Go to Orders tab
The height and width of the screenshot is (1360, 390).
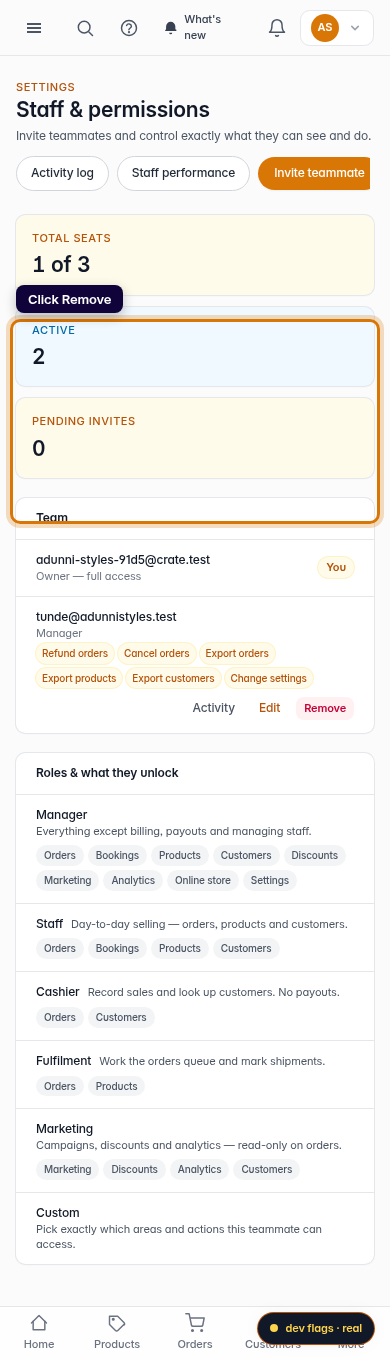[195, 1333]
